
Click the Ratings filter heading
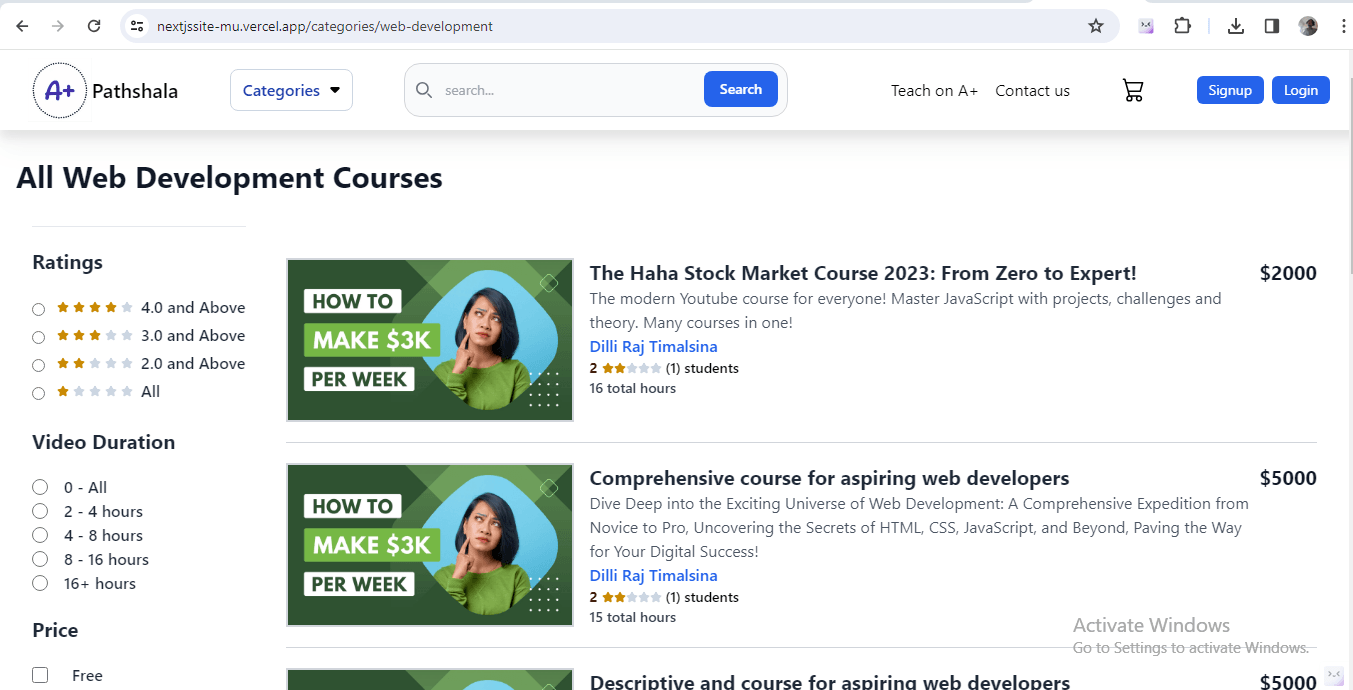(67, 262)
